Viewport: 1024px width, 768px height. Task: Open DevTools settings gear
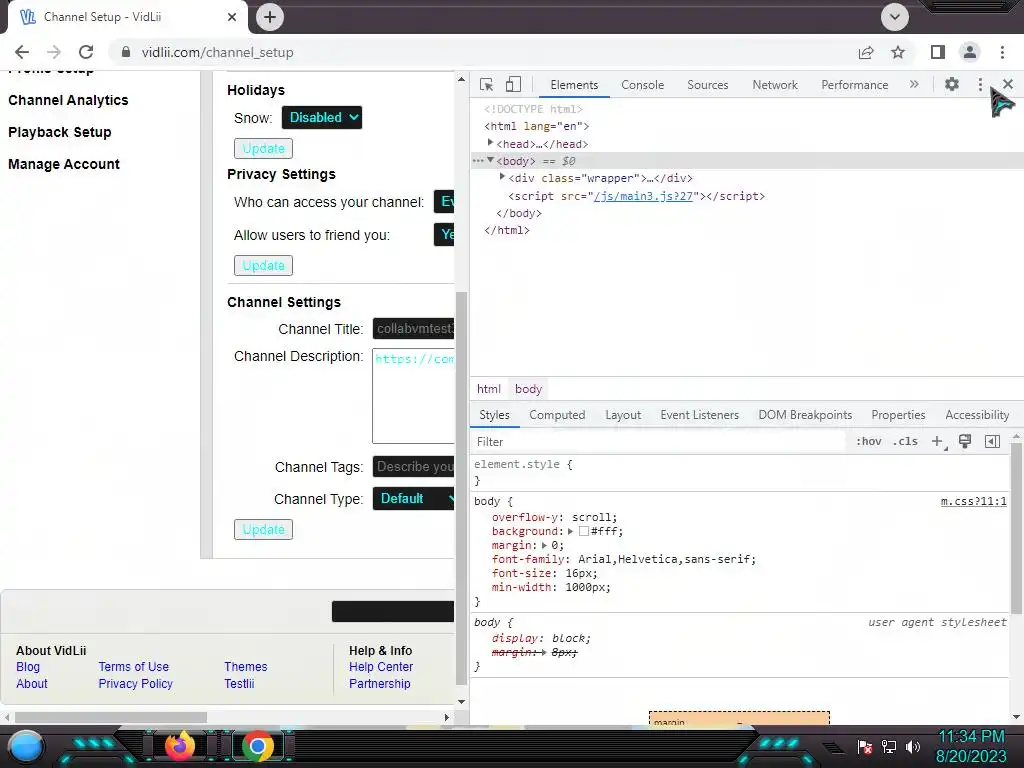[952, 84]
